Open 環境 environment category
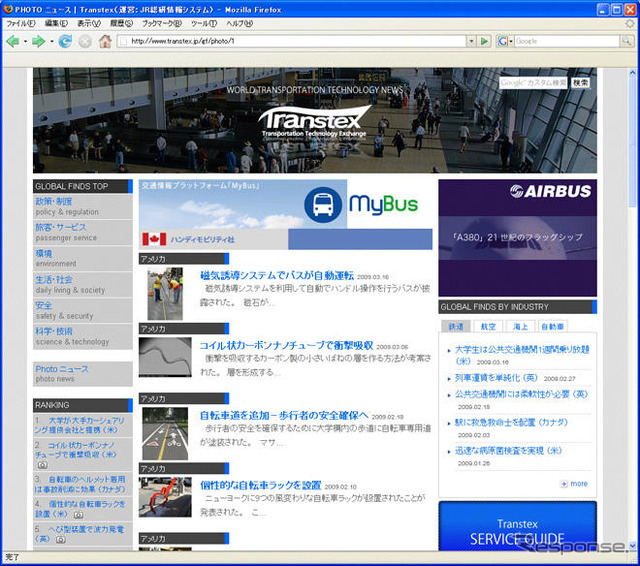The image size is (640, 566). coord(82,258)
